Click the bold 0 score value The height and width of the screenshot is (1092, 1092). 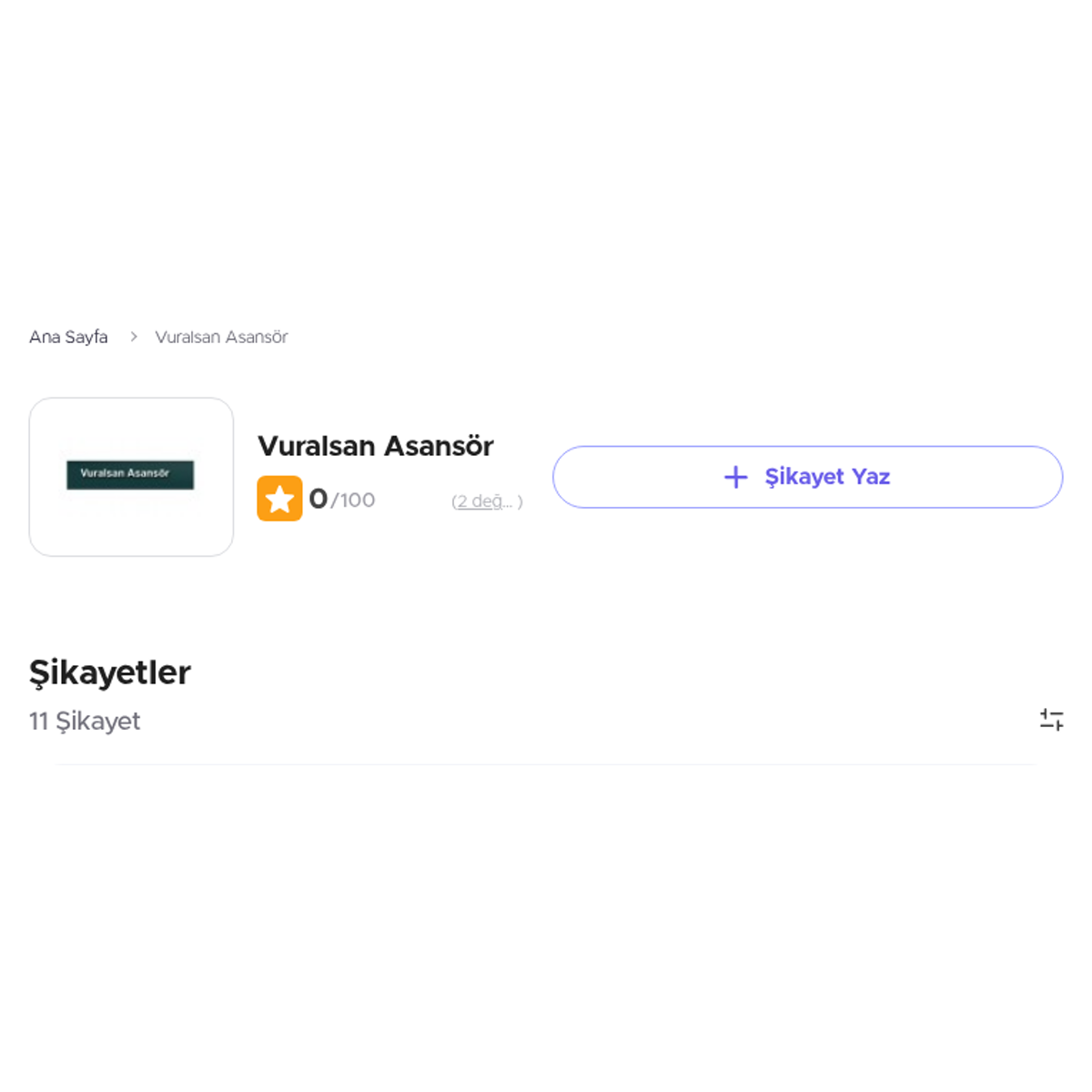[x=318, y=499]
